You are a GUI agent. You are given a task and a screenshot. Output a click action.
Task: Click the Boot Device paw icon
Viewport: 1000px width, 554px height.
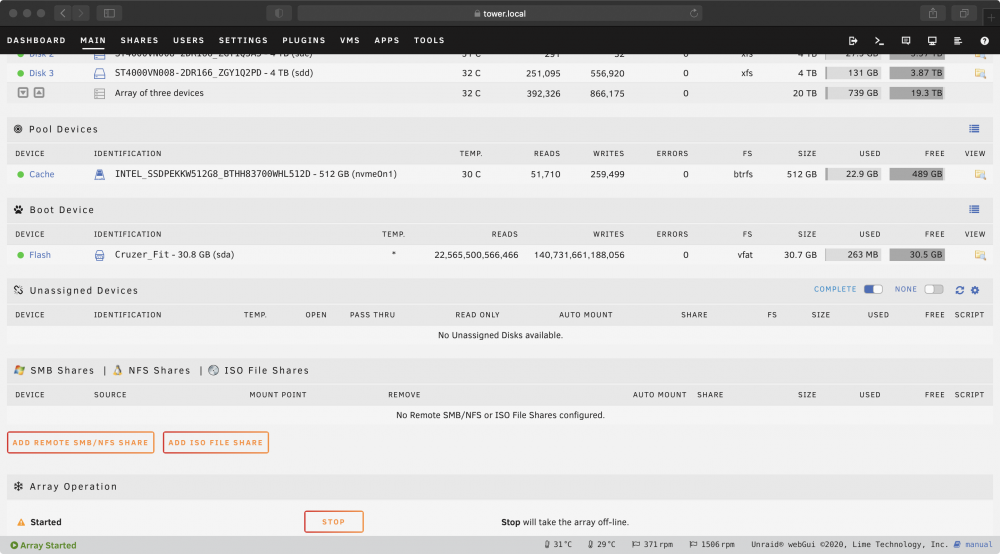(x=18, y=210)
